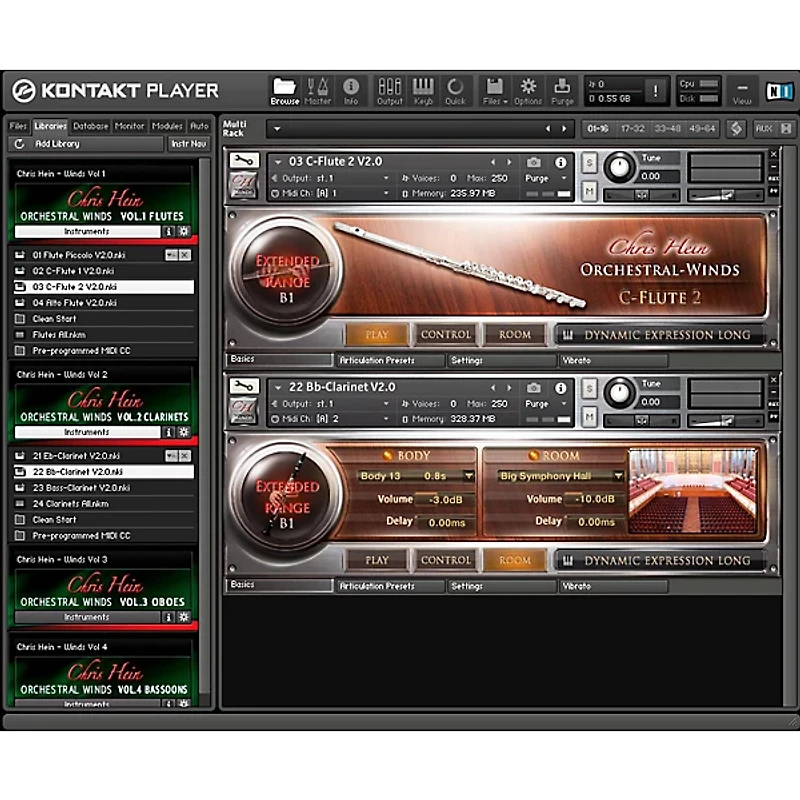
Task: Open Output st.1 dropdown on C-Flute 2
Action: point(386,178)
